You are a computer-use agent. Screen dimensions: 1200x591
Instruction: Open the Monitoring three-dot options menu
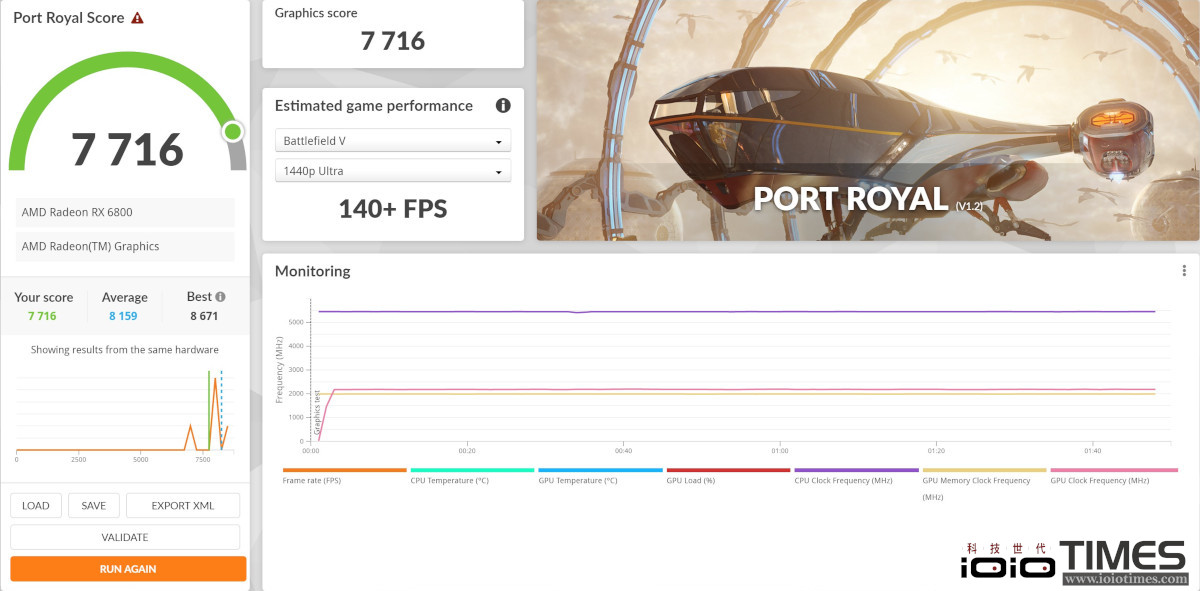point(1184,271)
